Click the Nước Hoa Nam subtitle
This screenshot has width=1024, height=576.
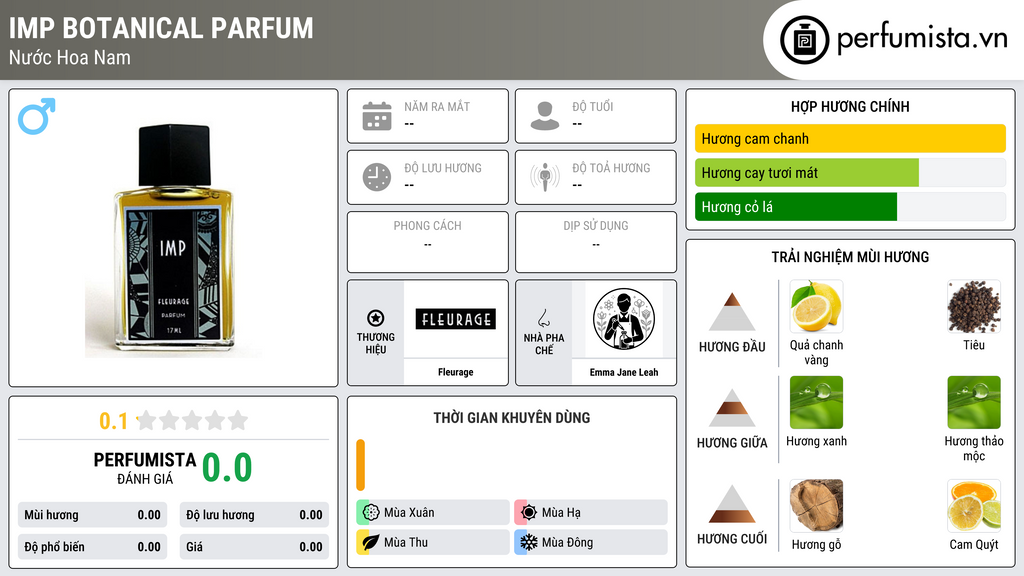[x=70, y=57]
